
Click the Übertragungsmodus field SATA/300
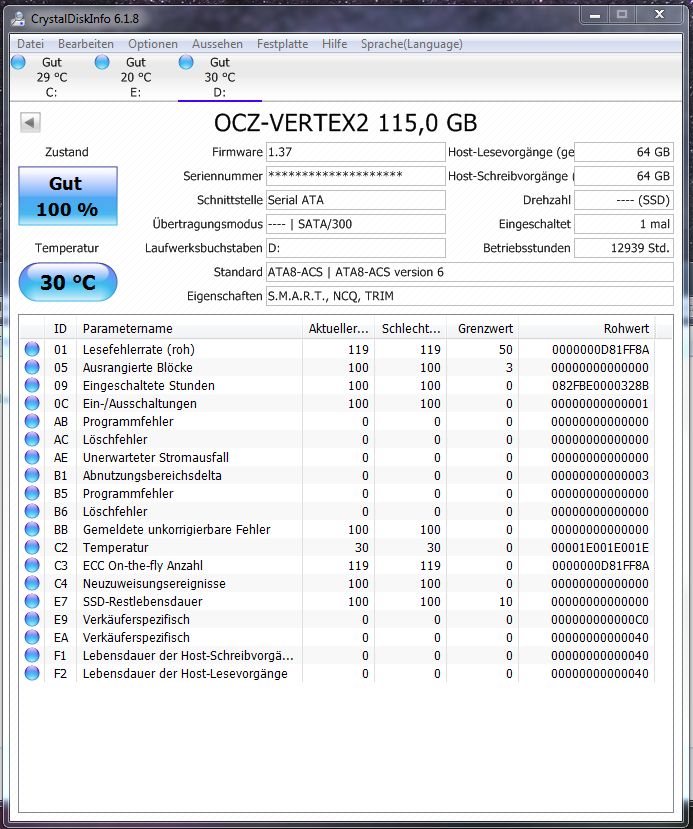click(x=355, y=224)
